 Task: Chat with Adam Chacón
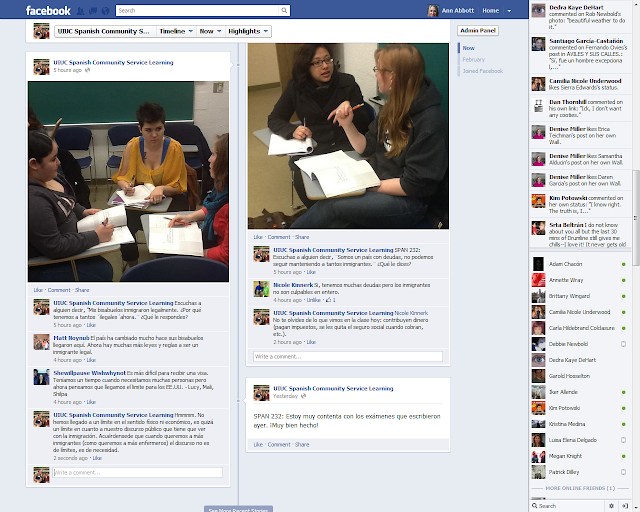(580, 264)
